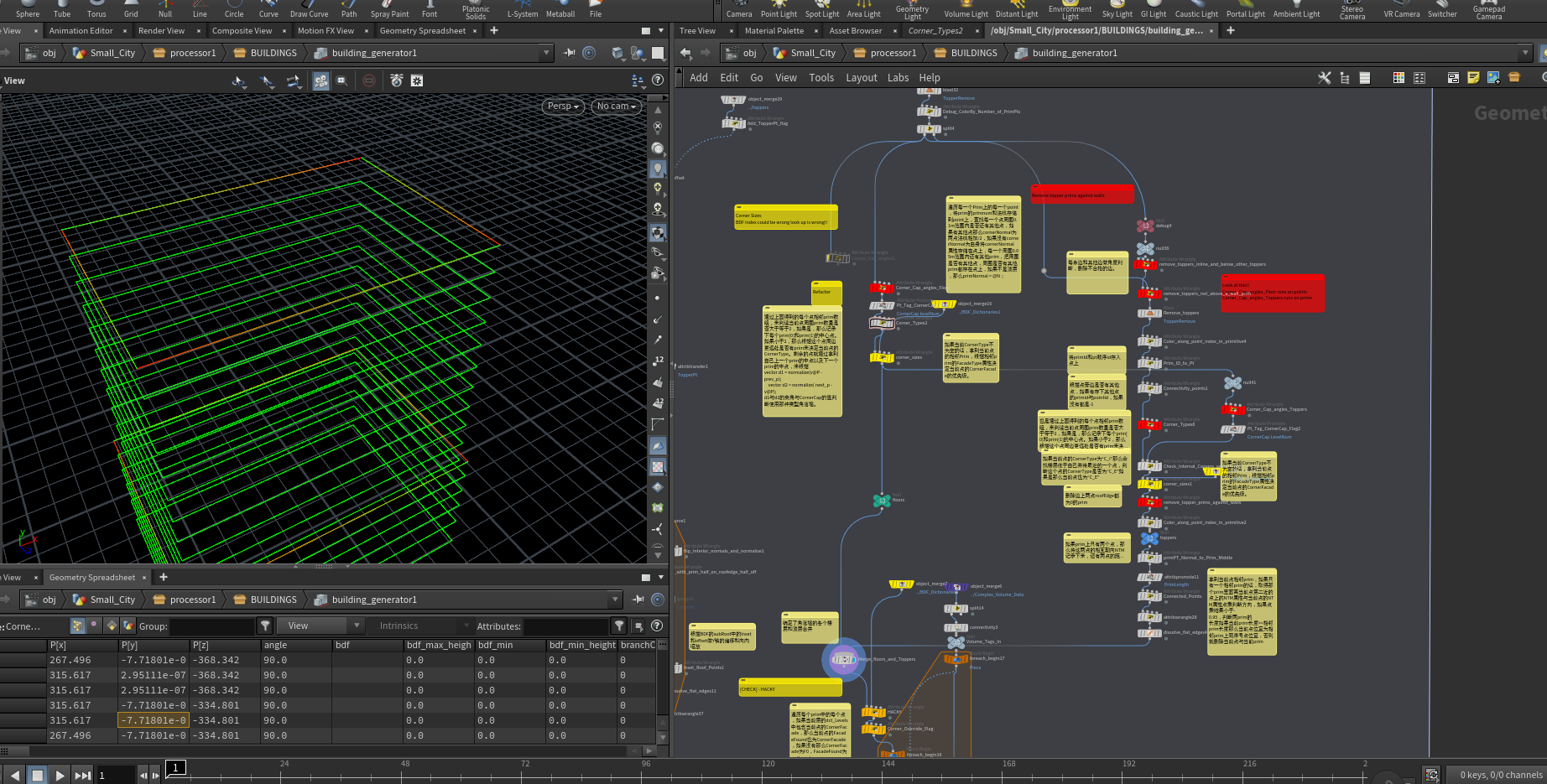The image size is (1547, 784).
Task: Click the Play forward button in the playbar
Action: 60,776
